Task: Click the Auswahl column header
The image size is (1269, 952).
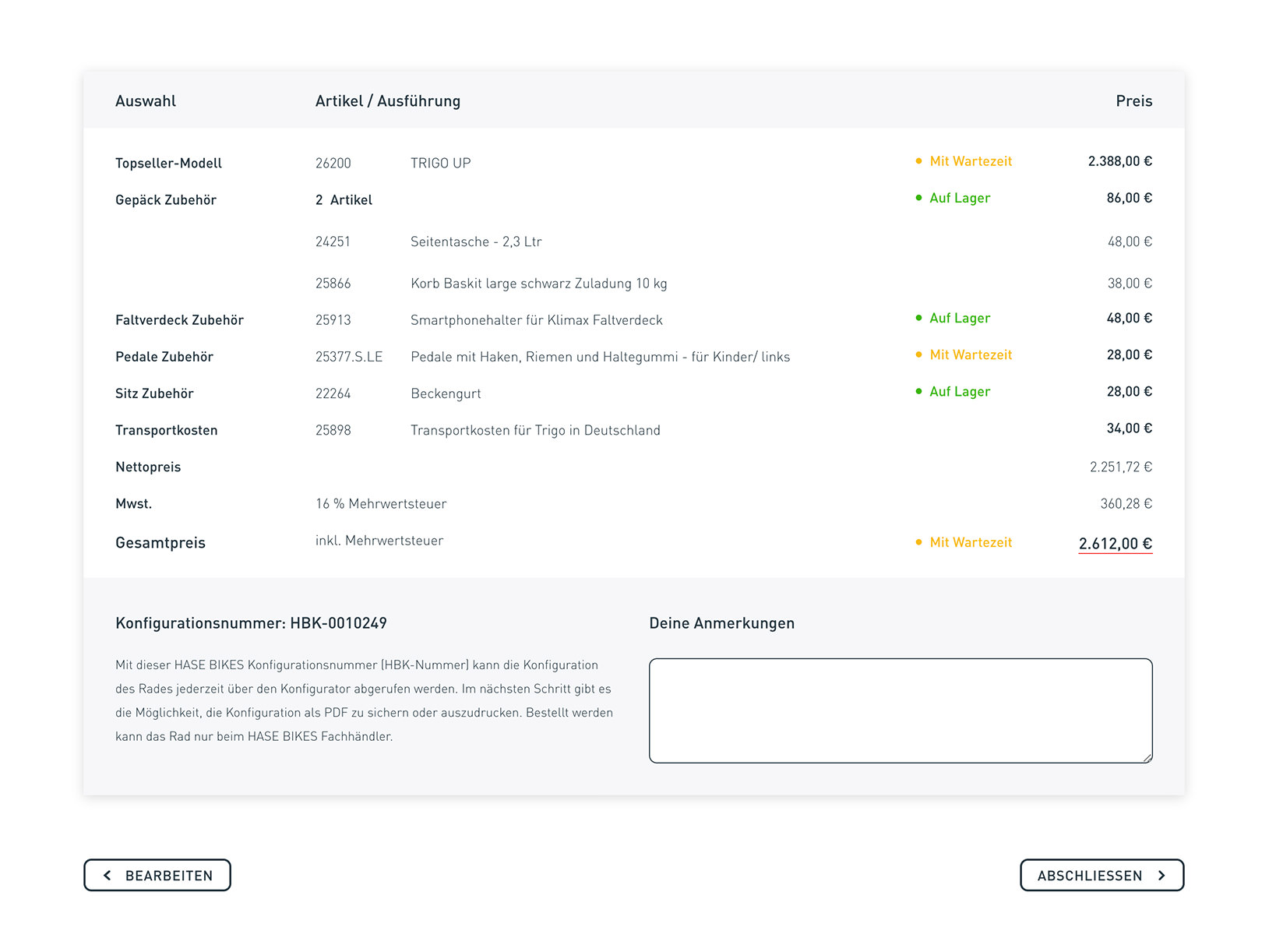Action: point(146,100)
